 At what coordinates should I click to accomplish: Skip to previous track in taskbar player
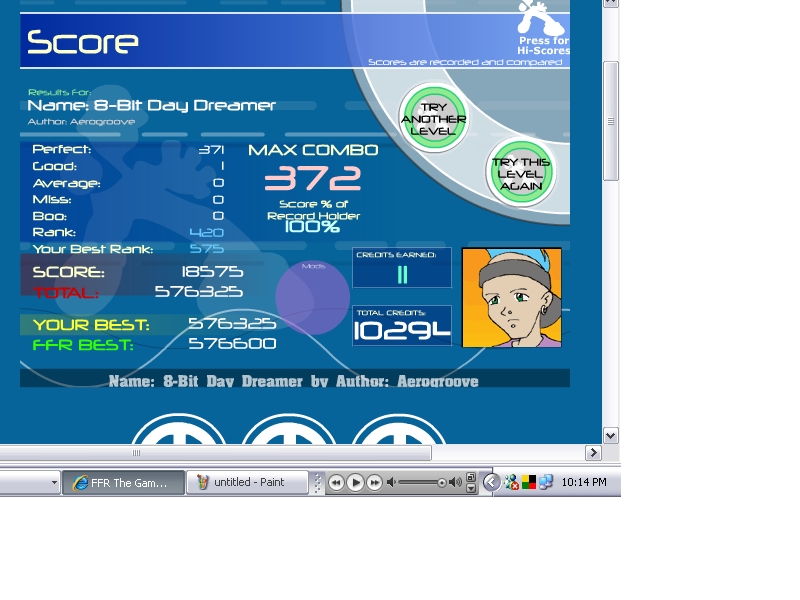[x=336, y=482]
